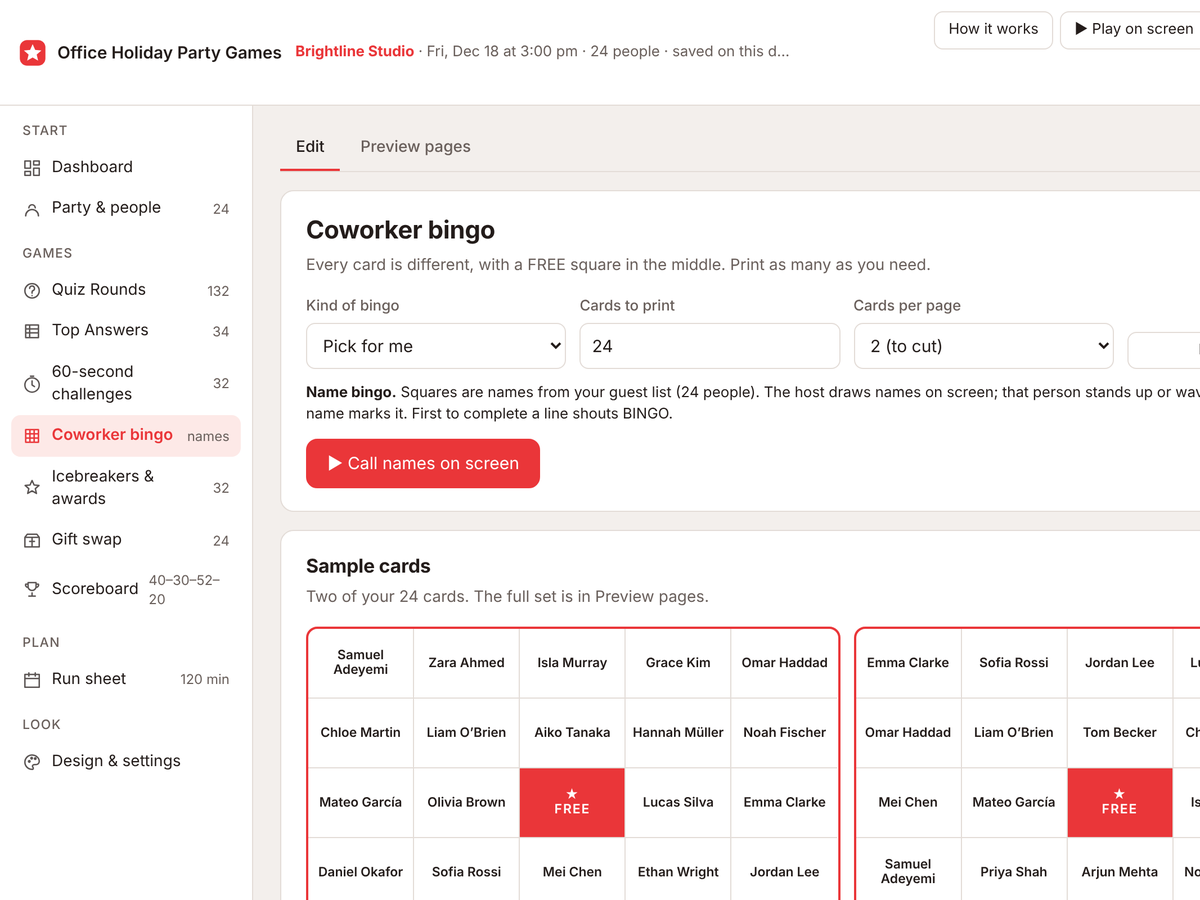Click the Isla Murray square
Image resolution: width=1200 pixels, height=900 pixels.
coord(572,663)
